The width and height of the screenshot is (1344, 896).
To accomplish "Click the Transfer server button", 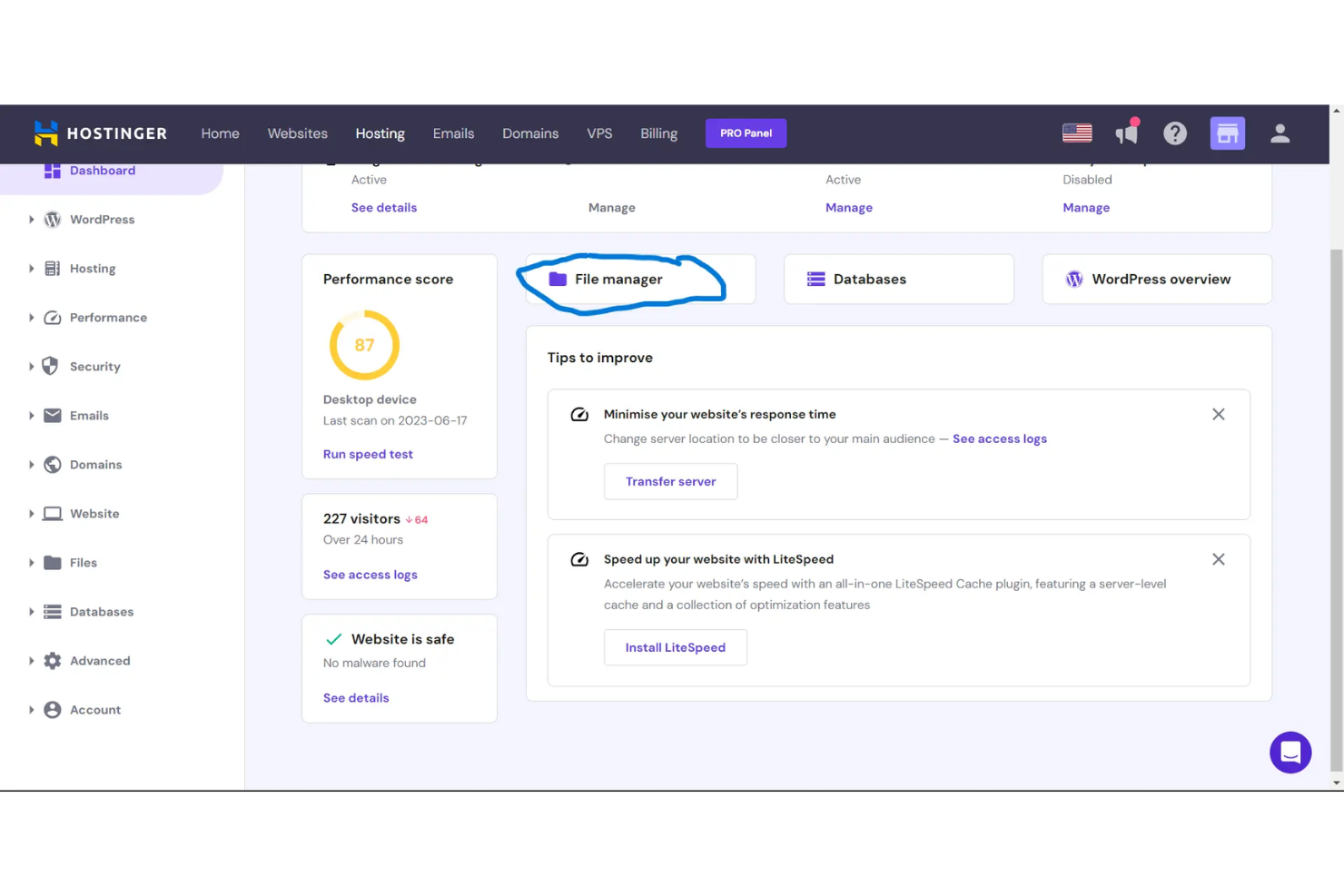I will click(670, 481).
